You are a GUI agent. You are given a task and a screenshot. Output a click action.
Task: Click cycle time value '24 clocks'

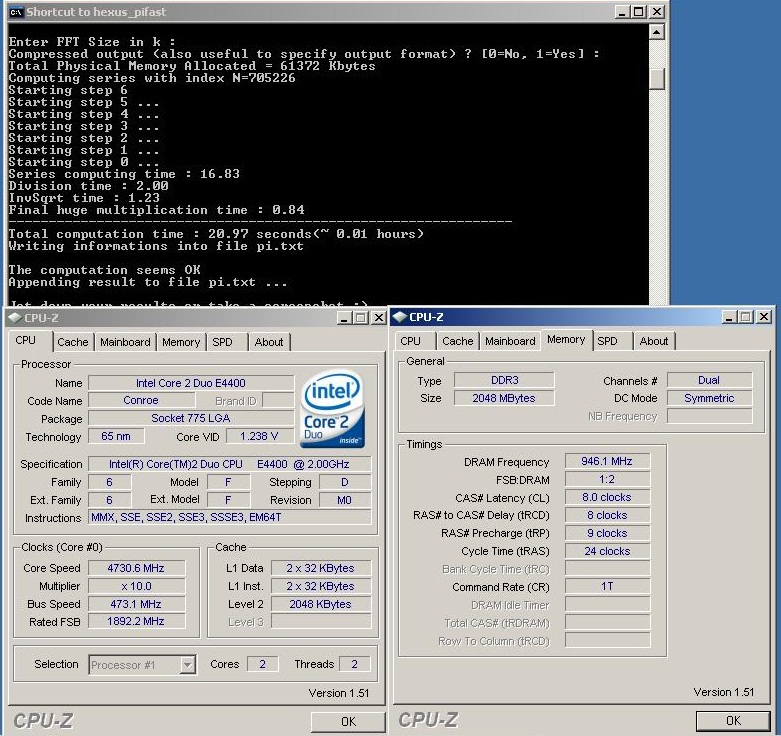608,551
